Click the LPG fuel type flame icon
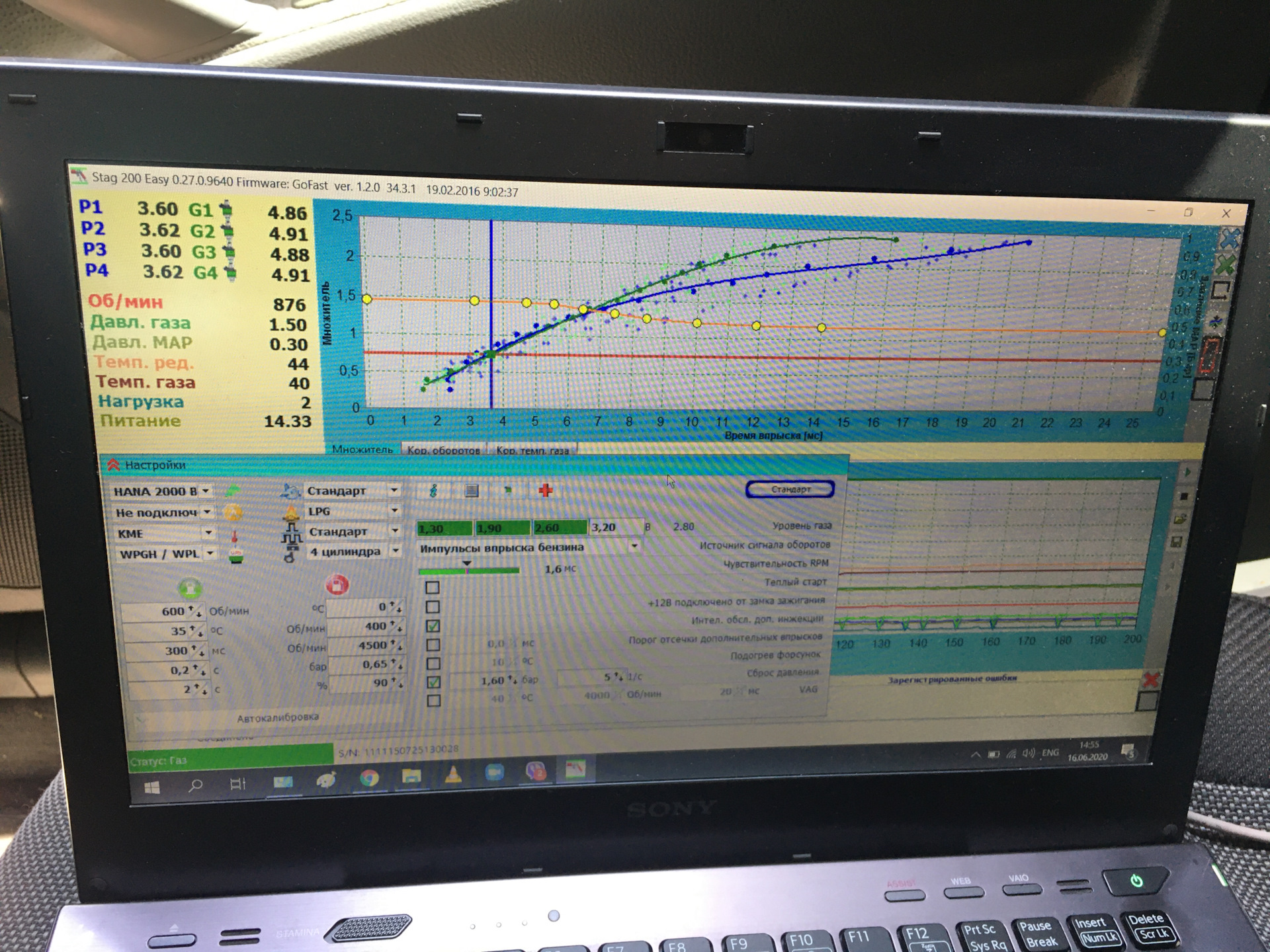 [x=290, y=512]
